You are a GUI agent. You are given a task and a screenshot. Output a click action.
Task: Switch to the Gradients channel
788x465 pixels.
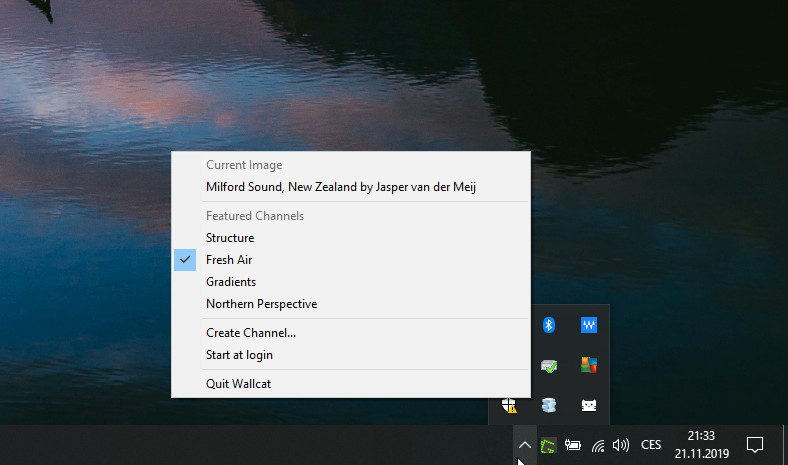(x=351, y=282)
